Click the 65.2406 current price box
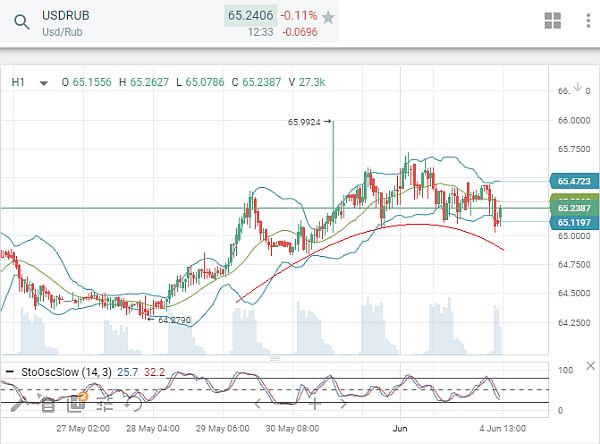Screen dimensions: 600x444 [250, 16]
